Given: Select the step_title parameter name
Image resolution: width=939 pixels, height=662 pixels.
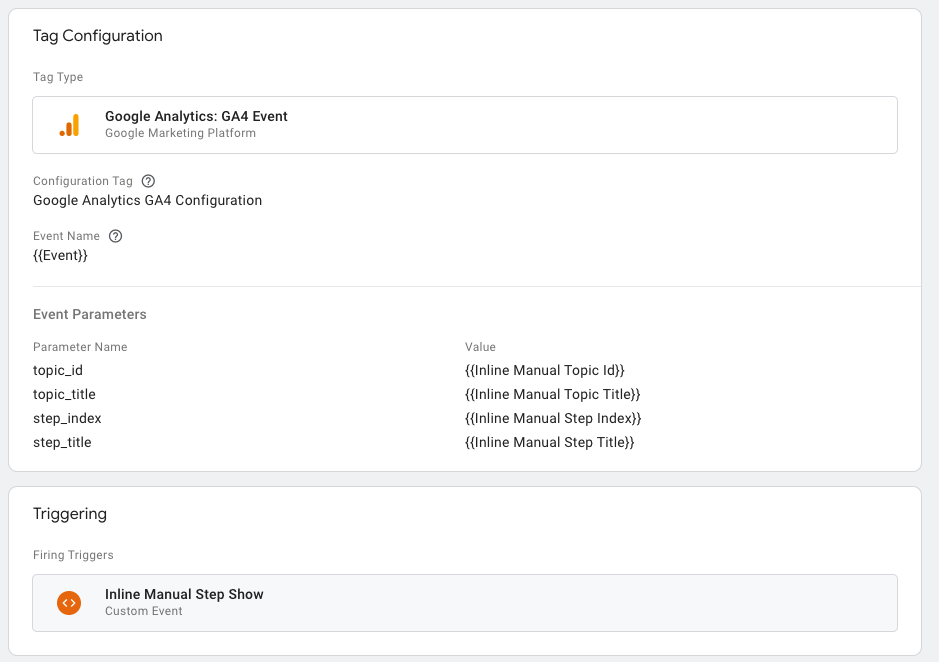Looking at the screenshot, I should click(x=62, y=442).
